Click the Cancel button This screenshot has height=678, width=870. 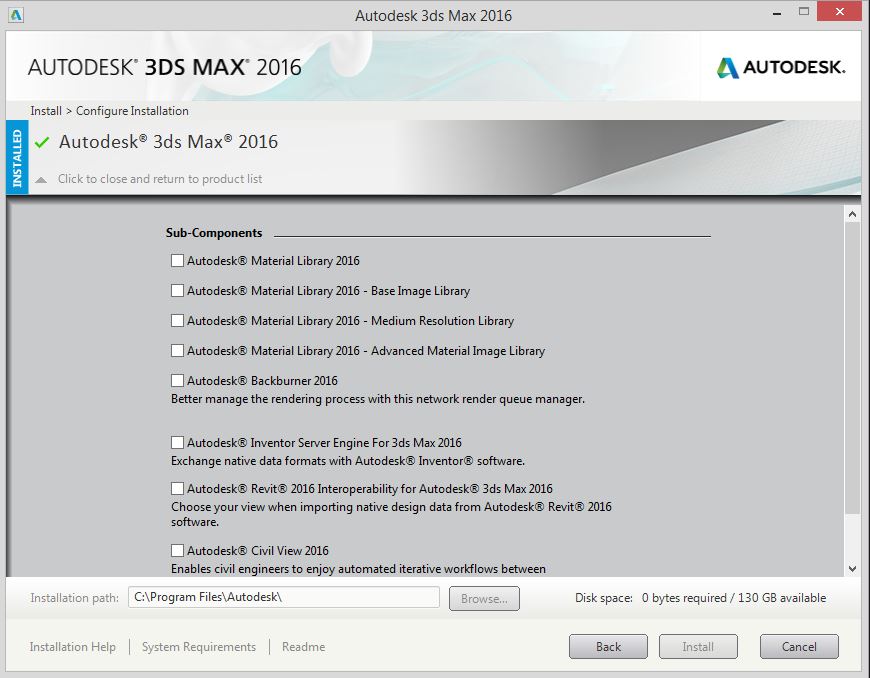(799, 647)
